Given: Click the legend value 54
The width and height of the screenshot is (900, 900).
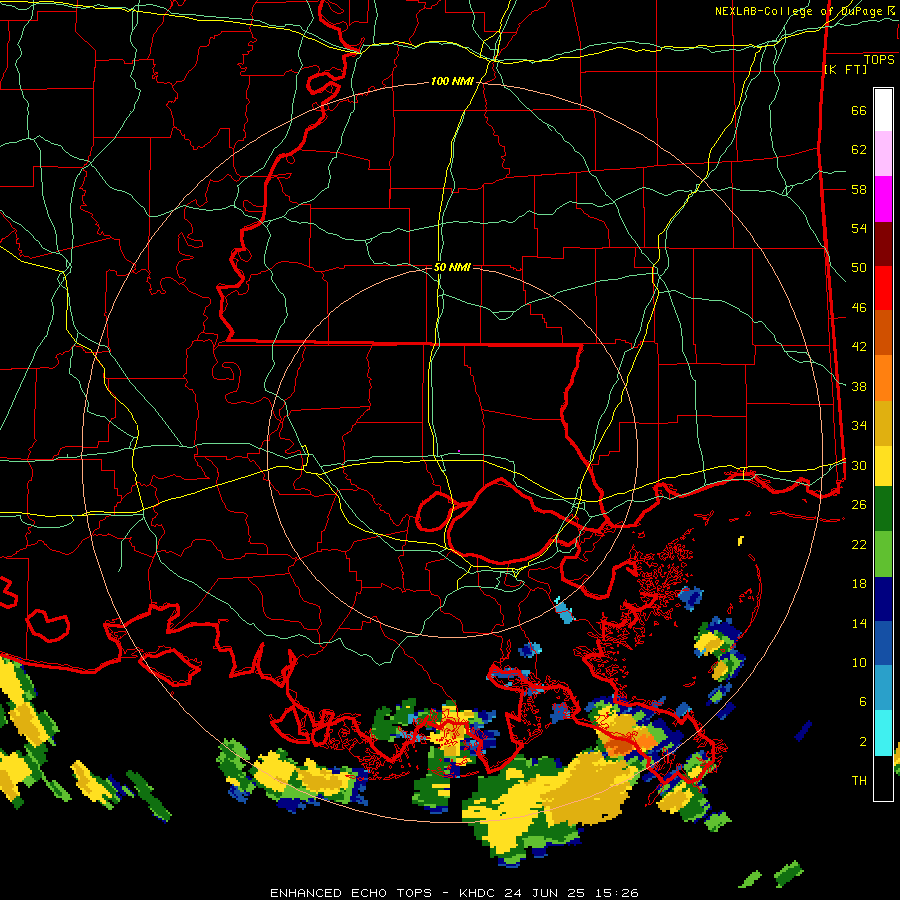Looking at the screenshot, I should coord(859,228).
